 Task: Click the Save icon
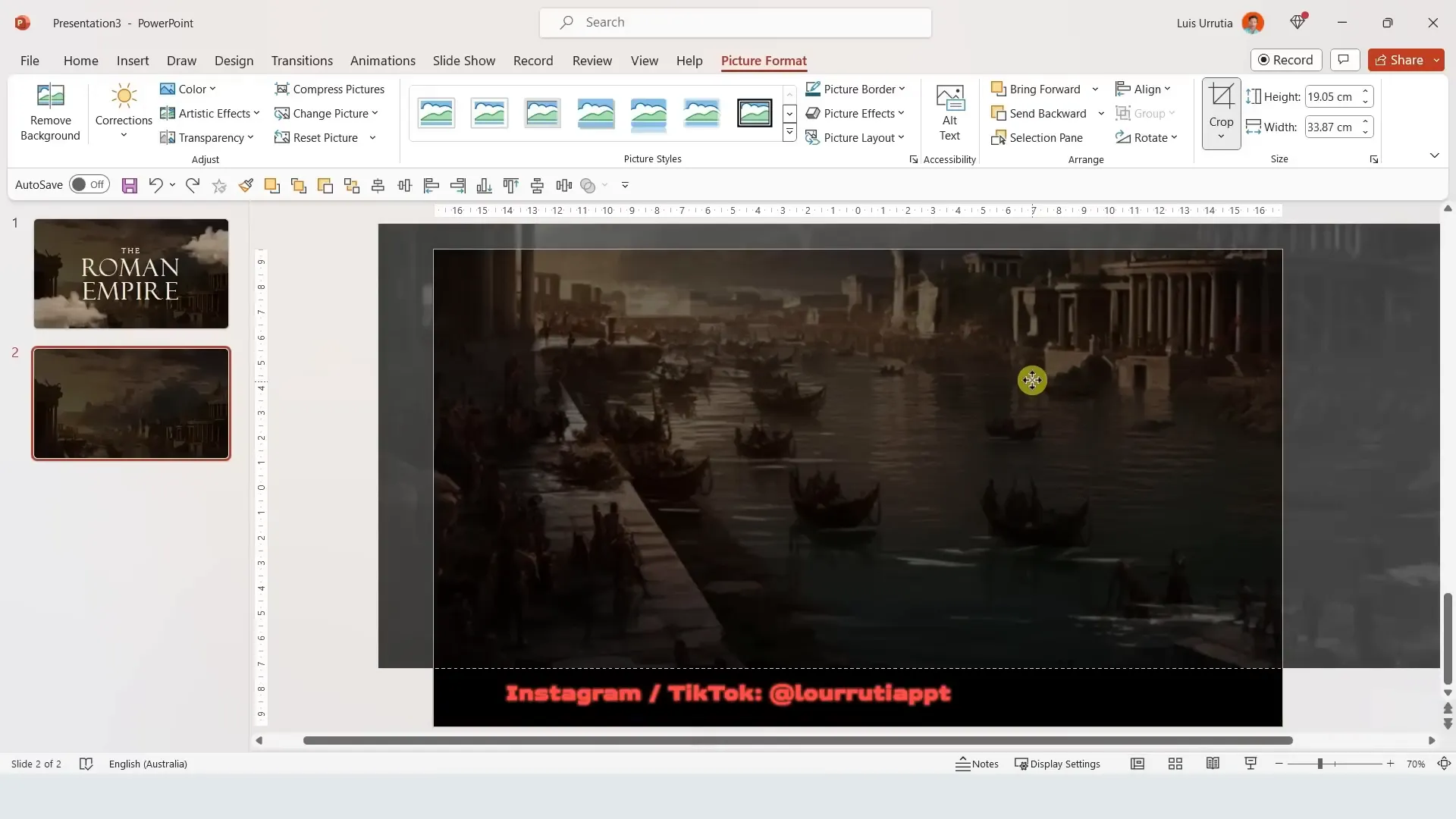tap(130, 185)
